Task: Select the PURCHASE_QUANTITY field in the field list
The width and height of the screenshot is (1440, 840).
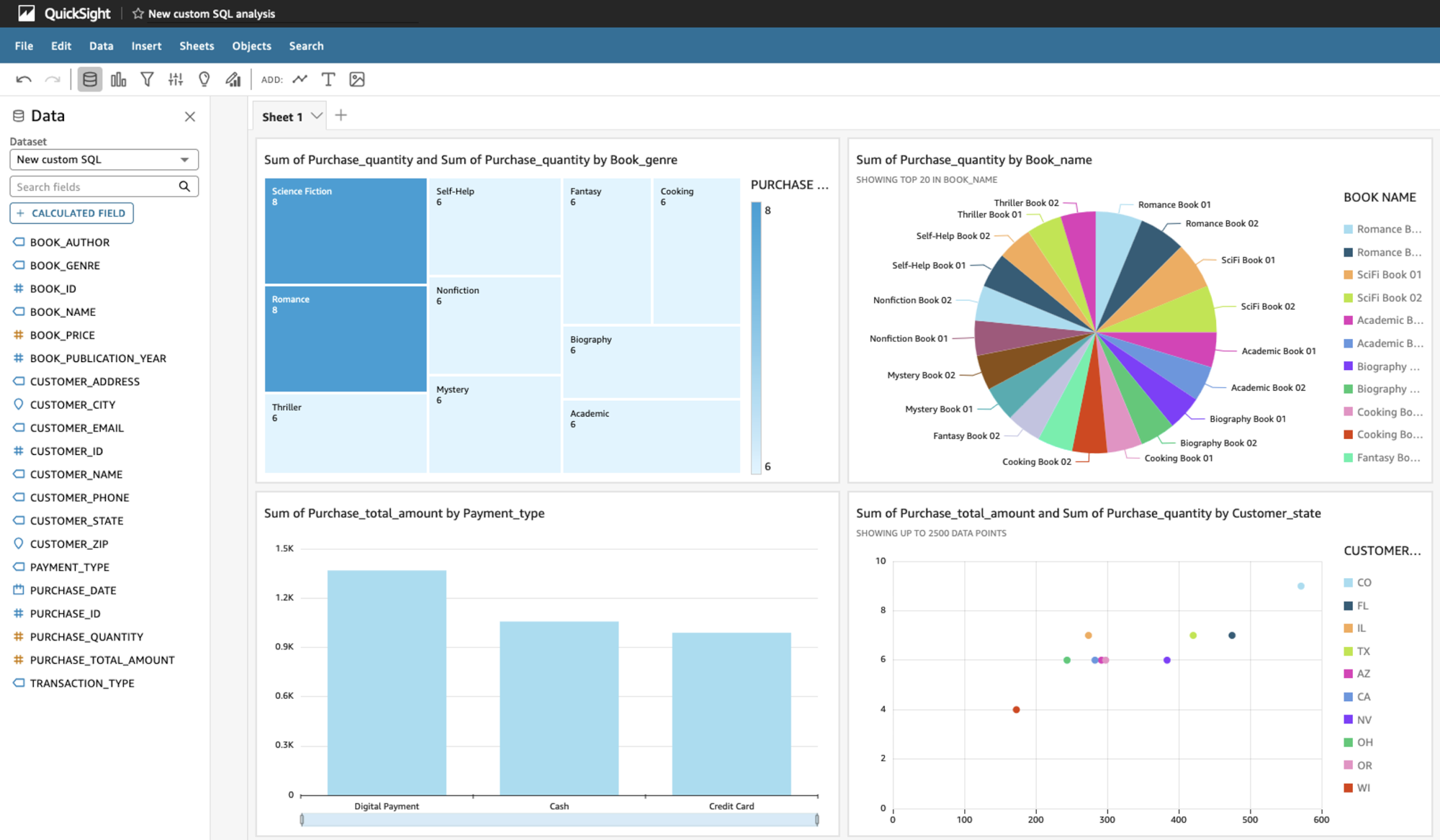Action: click(x=86, y=636)
